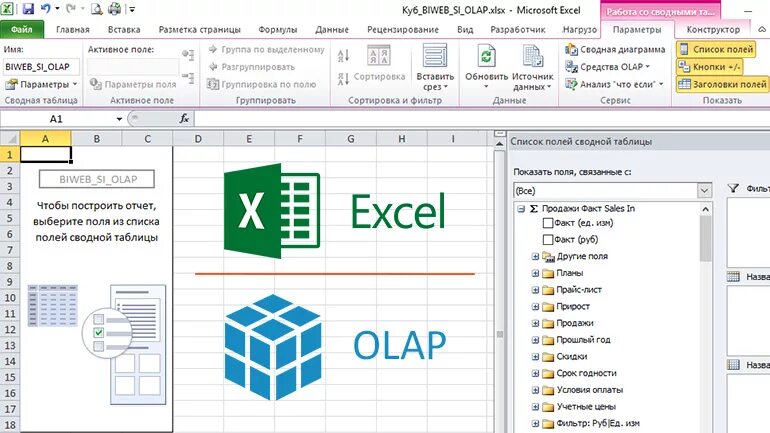Switch to the Формулы tab
The width and height of the screenshot is (770, 433).
tap(277, 29)
